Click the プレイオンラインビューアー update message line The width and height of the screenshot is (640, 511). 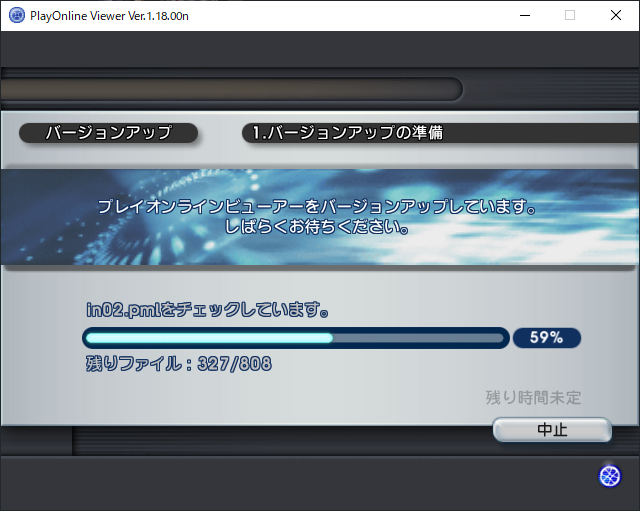pyautogui.click(x=317, y=207)
